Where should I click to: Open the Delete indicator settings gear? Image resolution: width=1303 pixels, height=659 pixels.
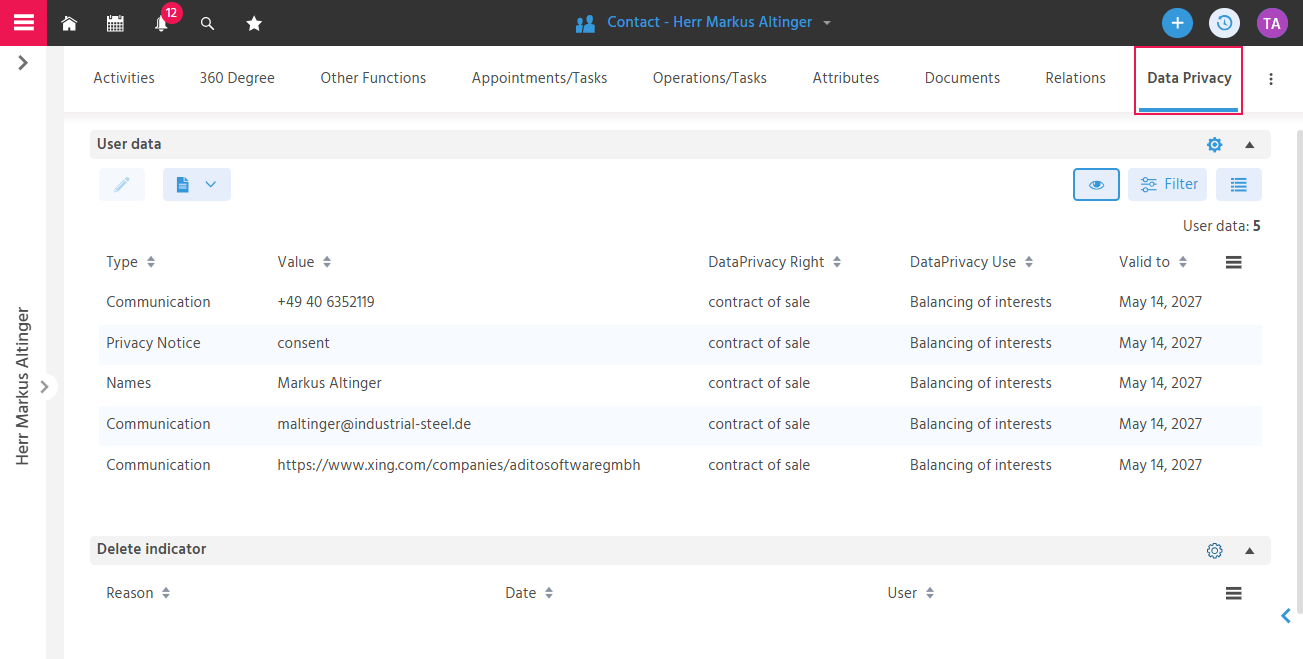[1214, 550]
